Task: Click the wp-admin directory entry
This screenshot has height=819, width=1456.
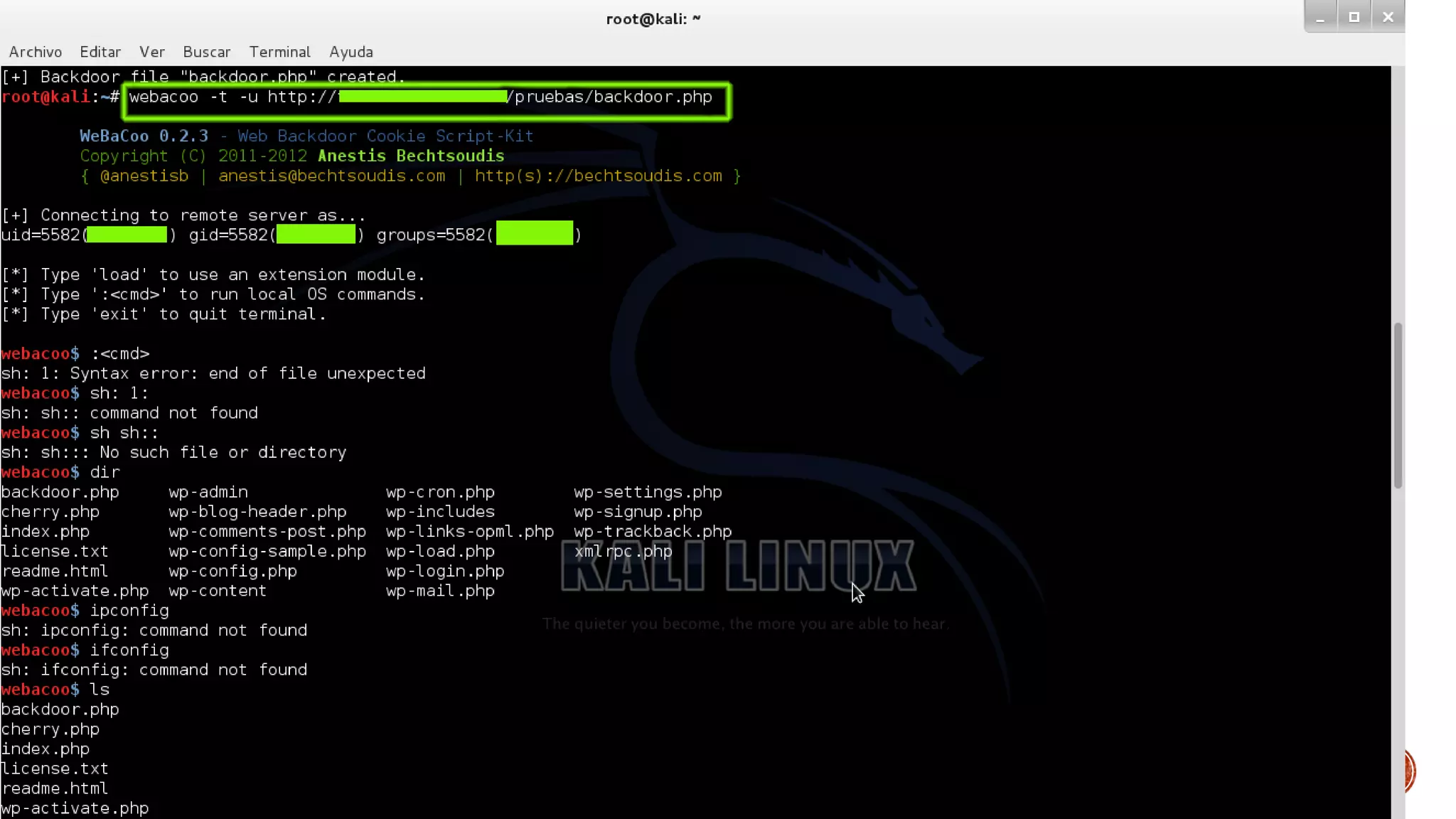Action: 208,492
